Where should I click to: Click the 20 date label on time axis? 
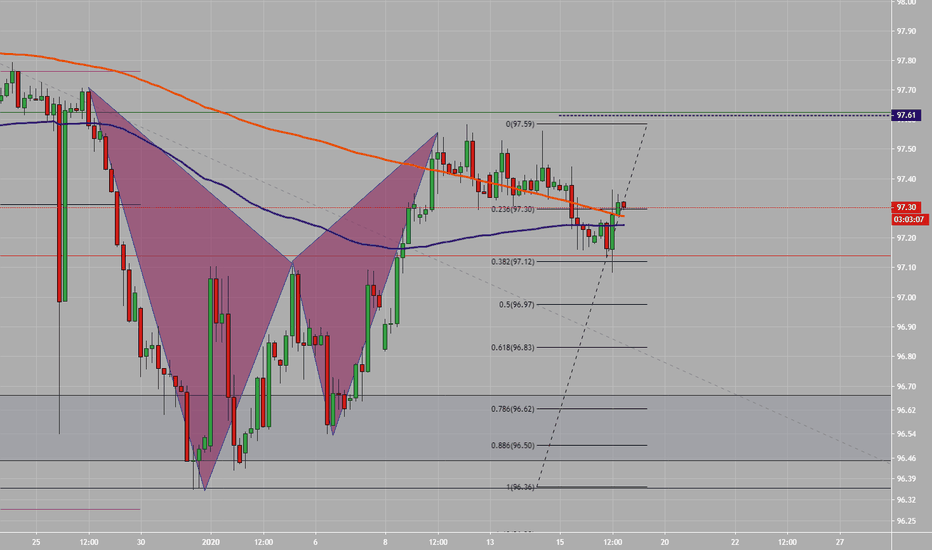(665, 542)
